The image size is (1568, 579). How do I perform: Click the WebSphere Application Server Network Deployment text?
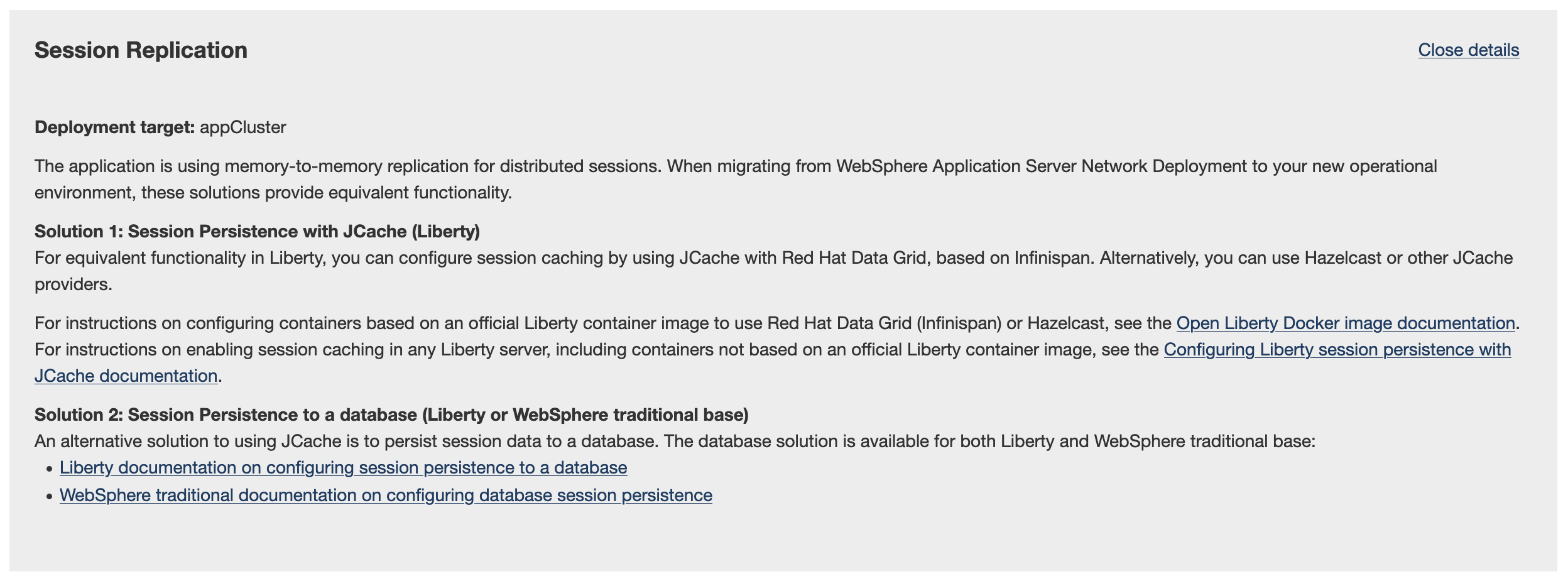tap(1041, 166)
